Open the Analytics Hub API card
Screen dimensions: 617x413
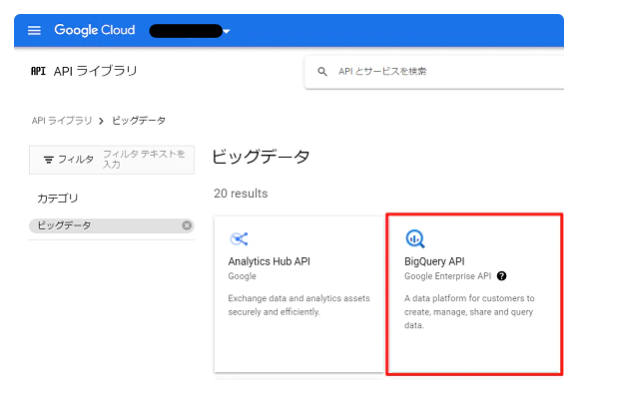click(299, 294)
